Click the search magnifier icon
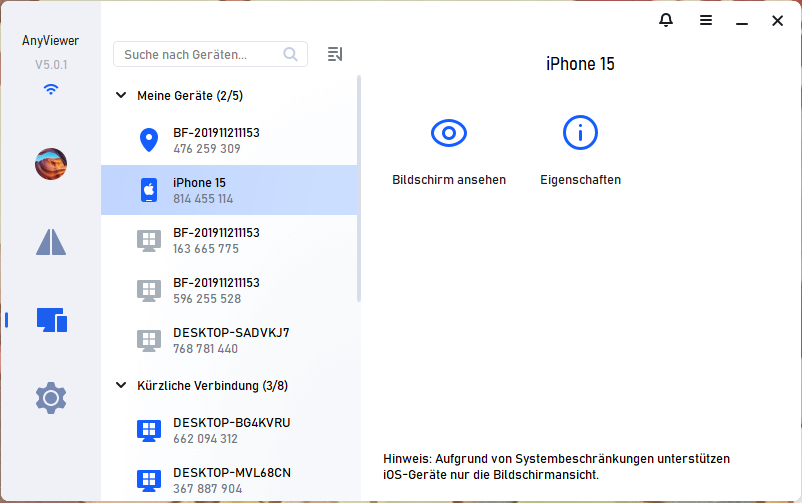Image resolution: width=802 pixels, height=503 pixels. point(291,54)
